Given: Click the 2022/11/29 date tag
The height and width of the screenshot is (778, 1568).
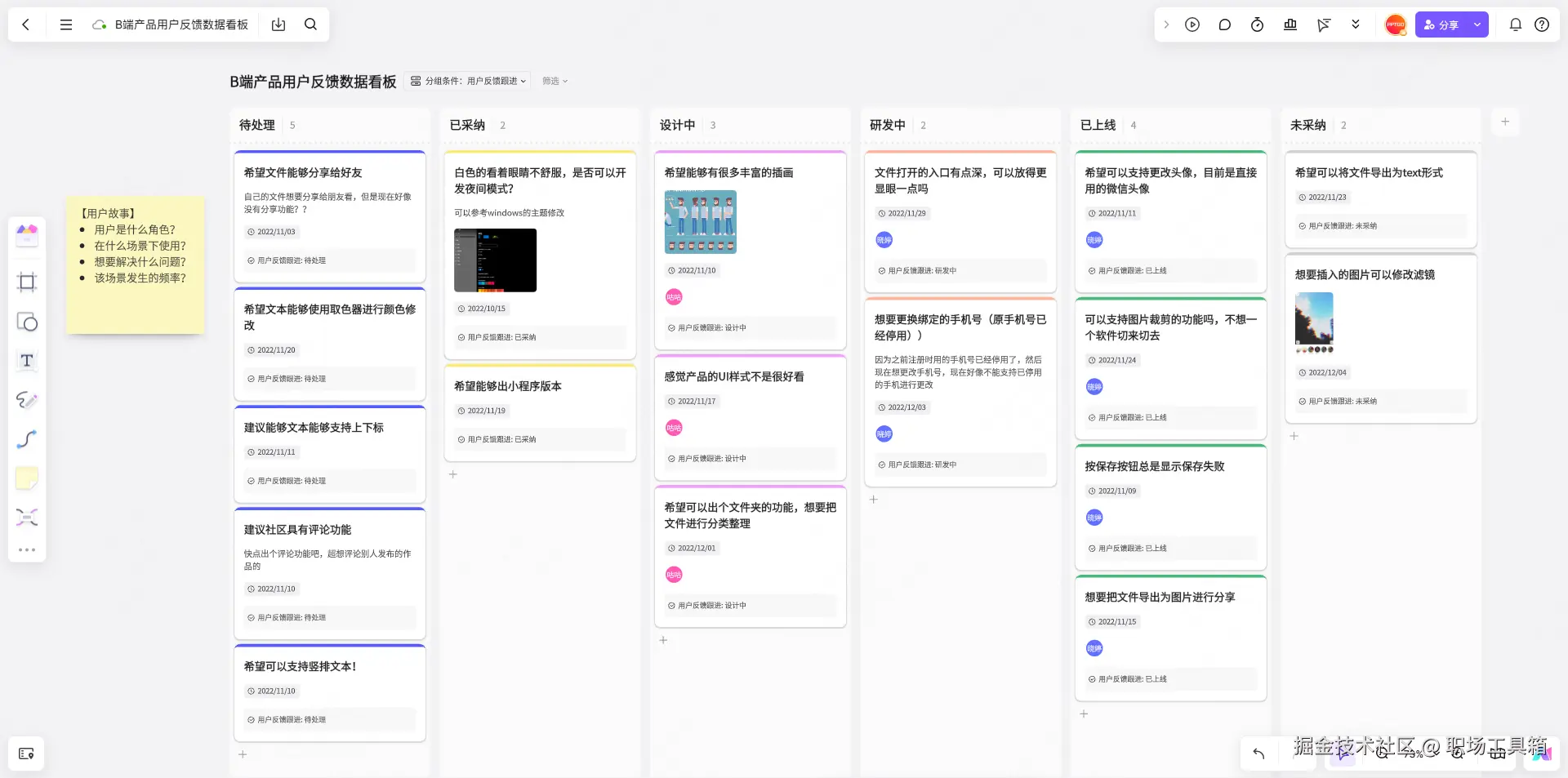Looking at the screenshot, I should pyautogui.click(x=902, y=213).
